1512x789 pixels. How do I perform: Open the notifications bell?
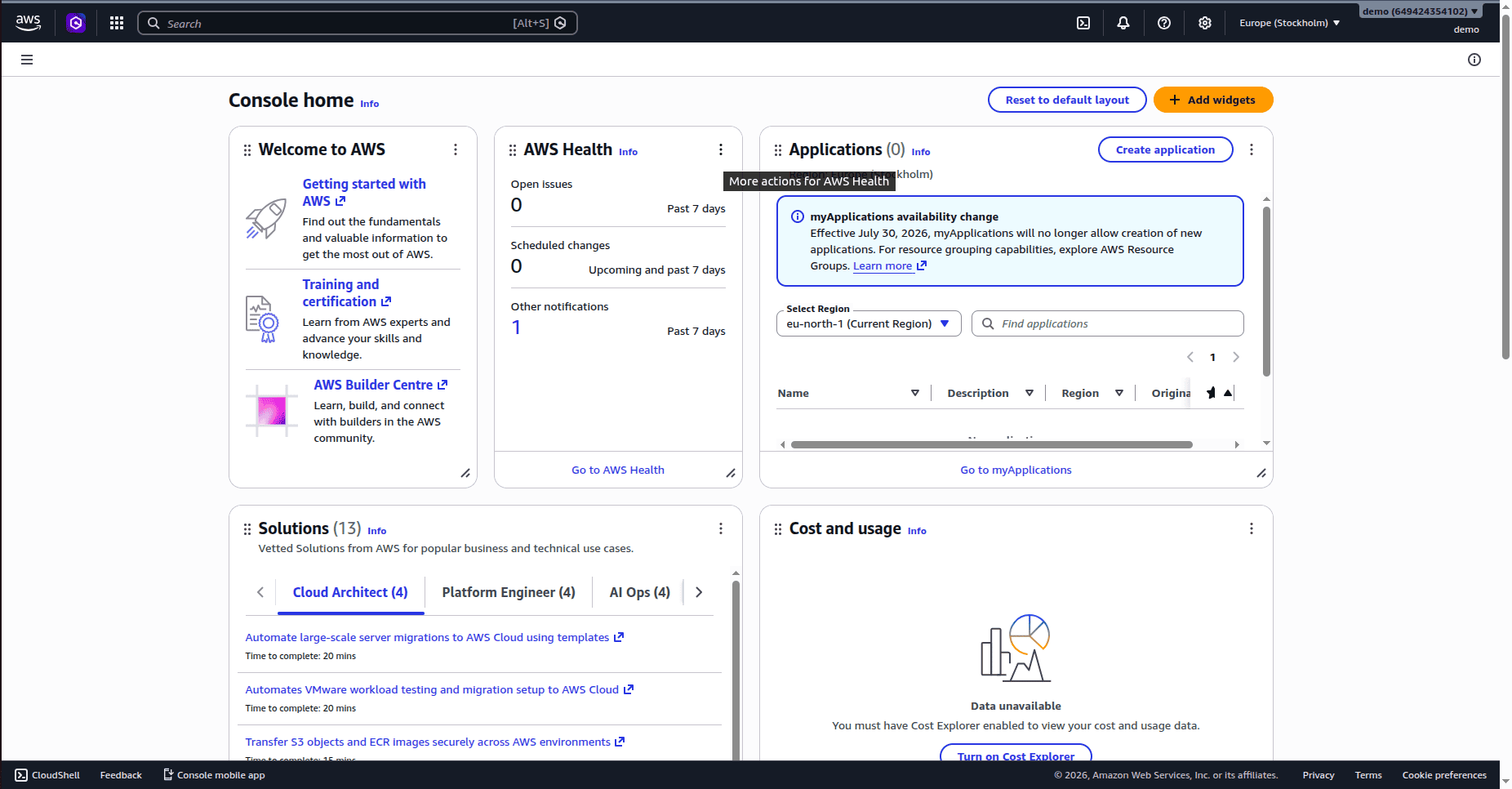click(x=1123, y=23)
